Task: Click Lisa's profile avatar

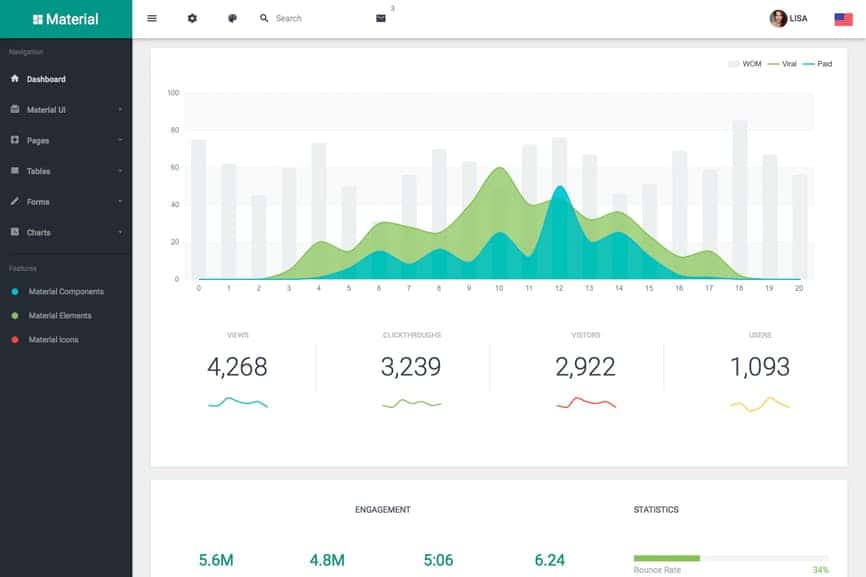Action: coord(778,18)
